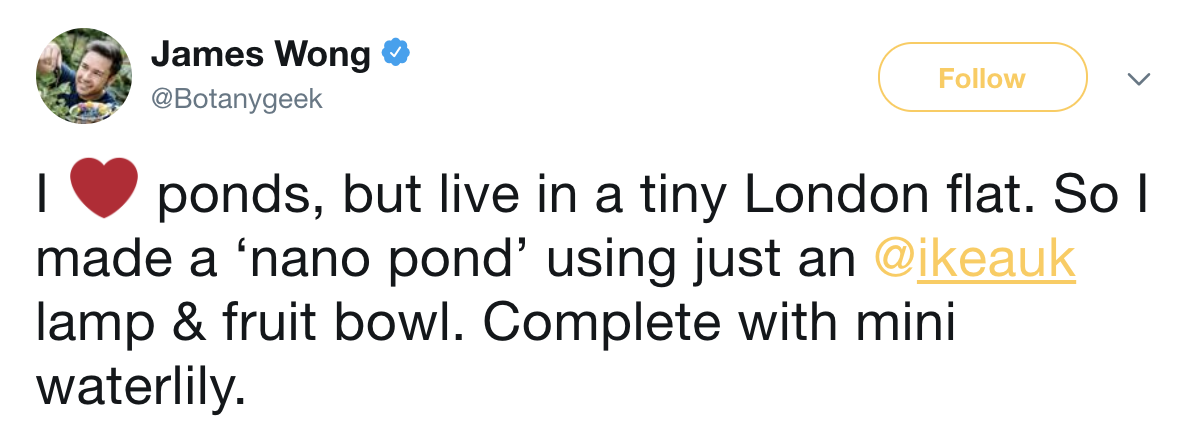This screenshot has width=1188, height=428.
Task: Open James Wong's profile photo
Action: tap(84, 76)
